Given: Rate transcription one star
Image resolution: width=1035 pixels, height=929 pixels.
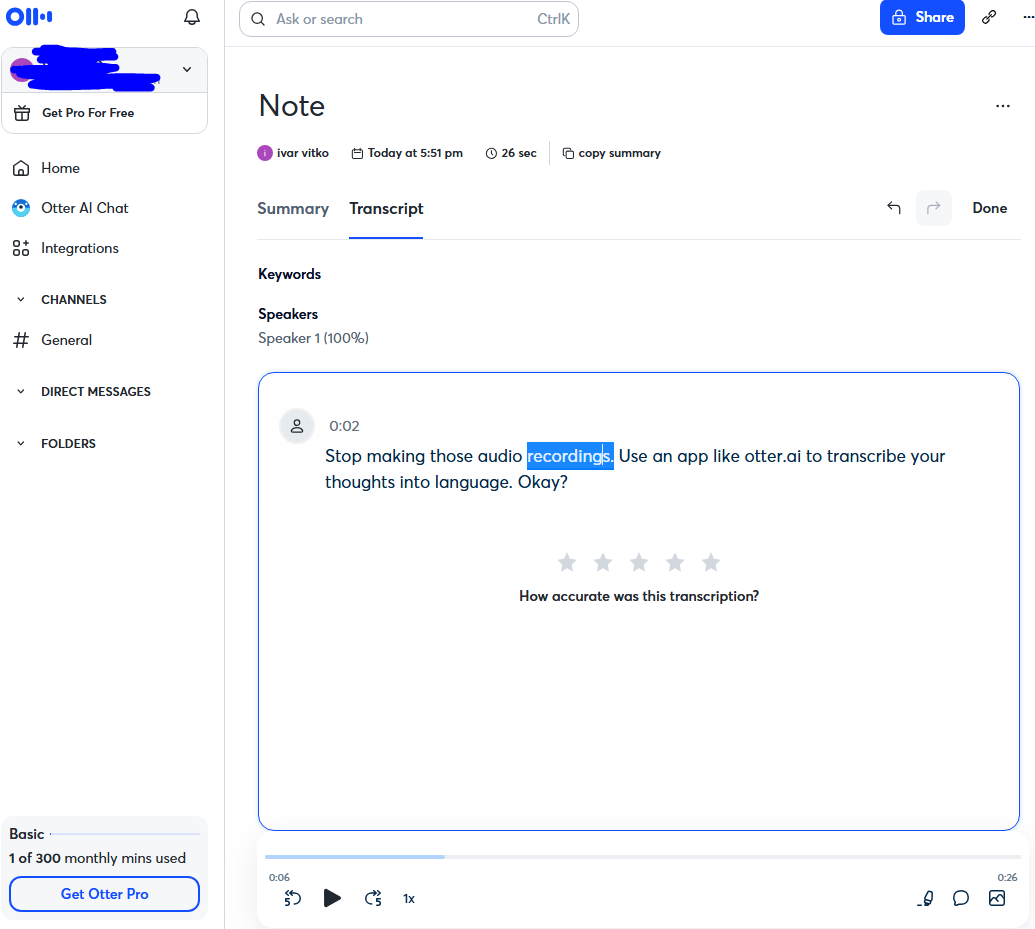Looking at the screenshot, I should pyautogui.click(x=567, y=563).
